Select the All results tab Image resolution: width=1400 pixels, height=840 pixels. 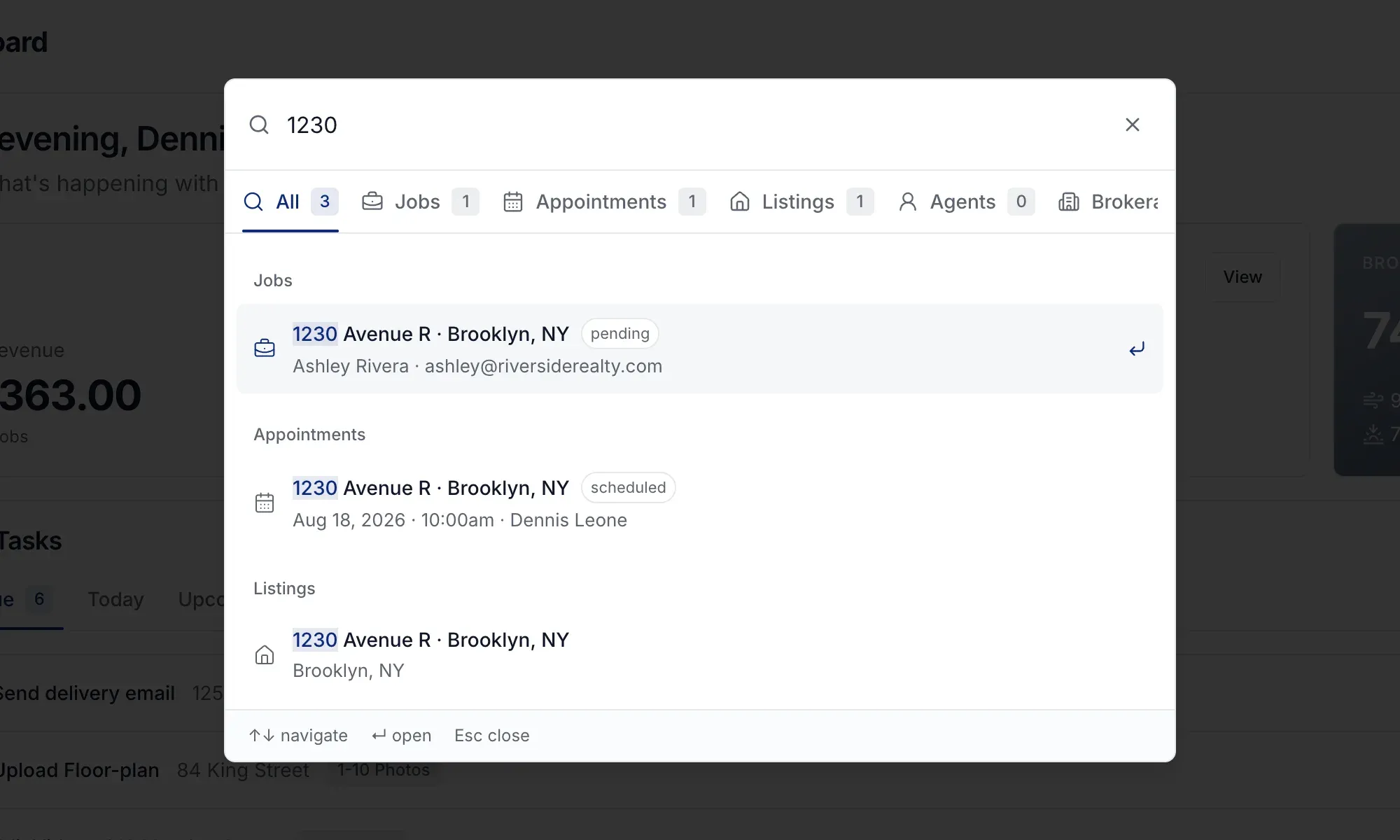coord(290,202)
